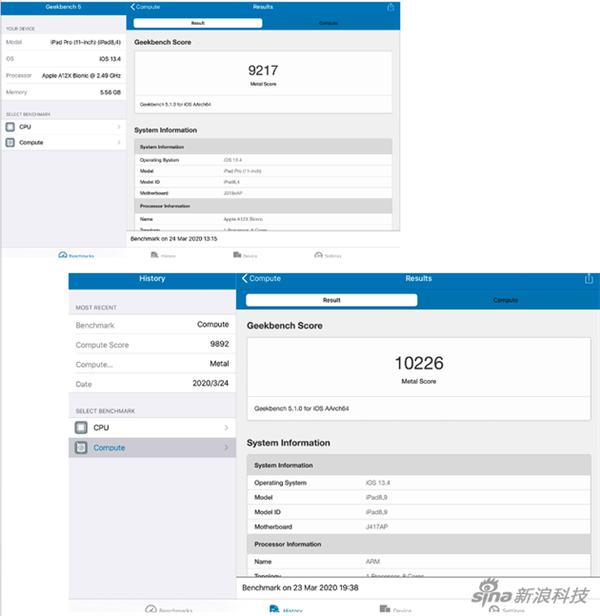Click Geekbench 5.1.0 for iOS AArch64 lower
This screenshot has height=616, width=600.
(301, 409)
